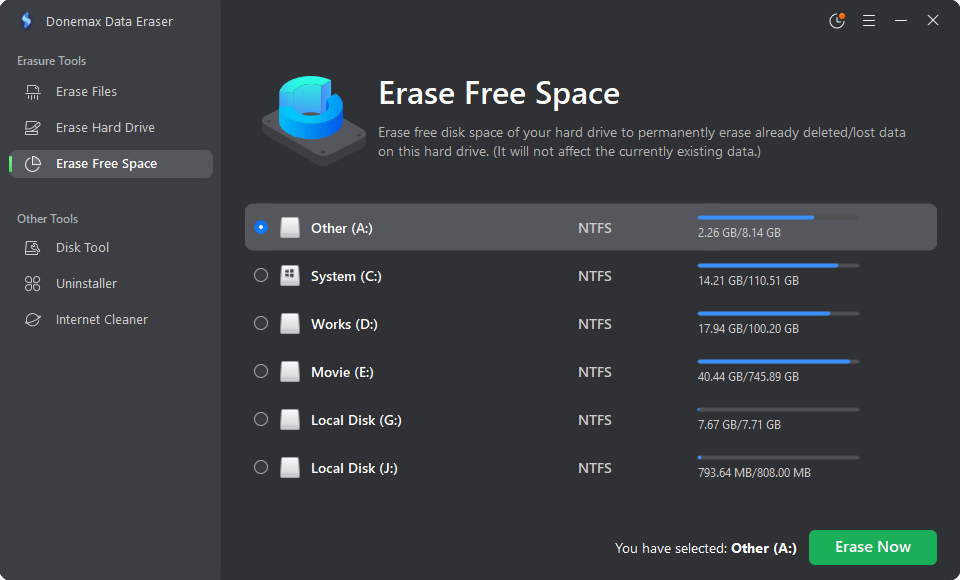Viewport: 960px width, 580px height.
Task: Select the Other (A:) radio button
Action: click(261, 227)
